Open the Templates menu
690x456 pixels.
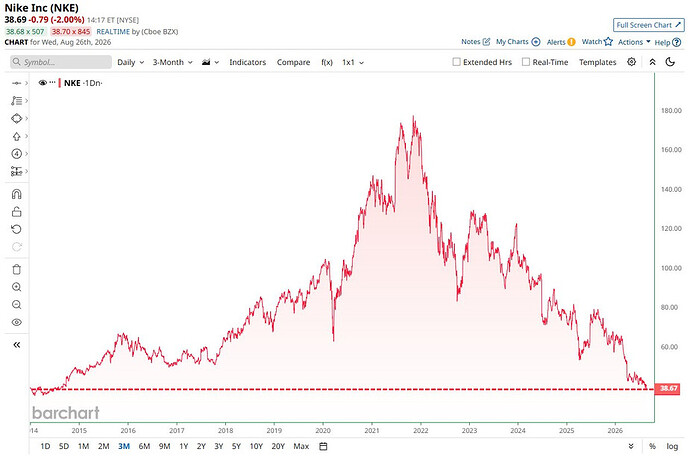[x=598, y=62]
